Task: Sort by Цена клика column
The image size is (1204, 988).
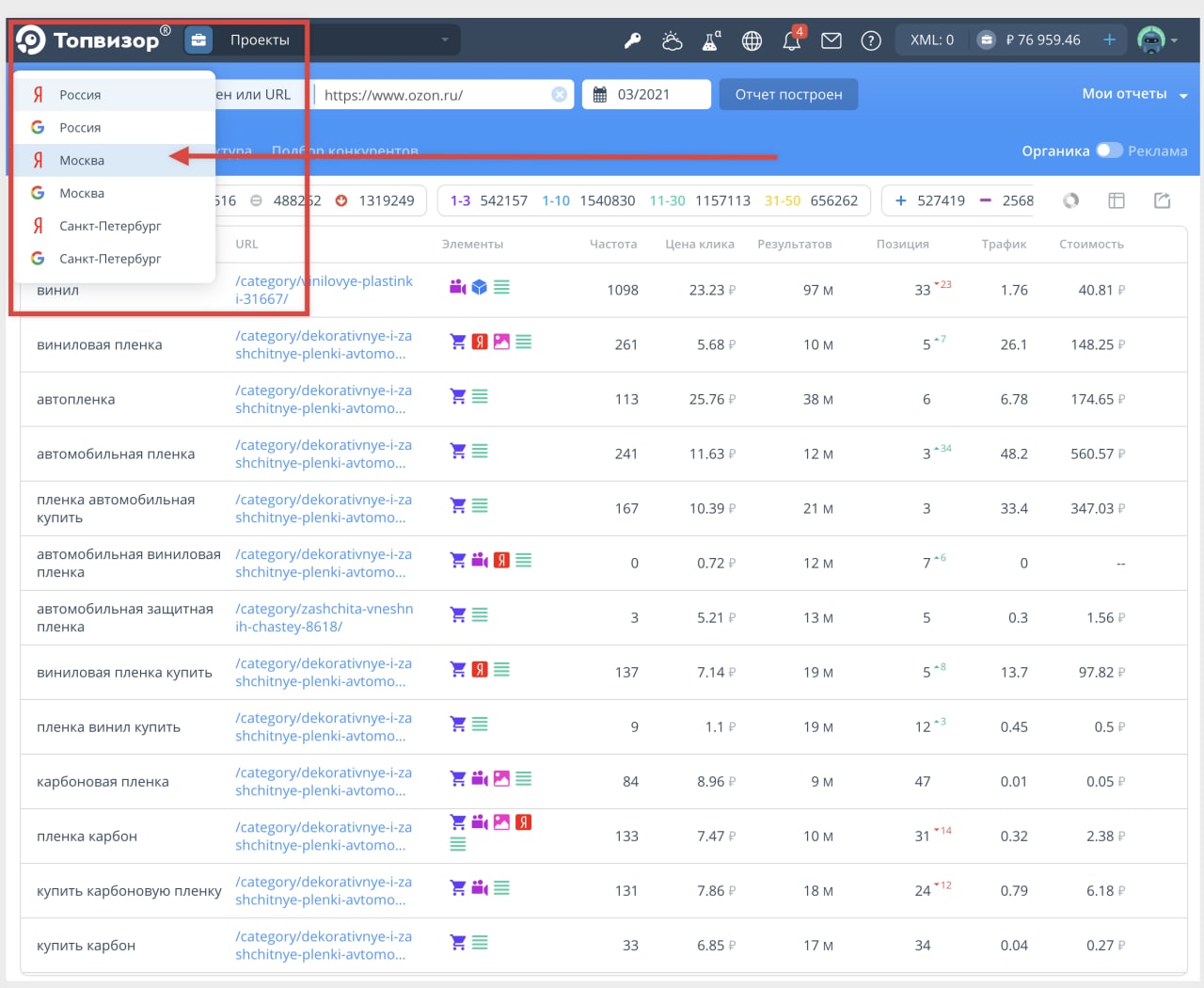Action: coord(700,244)
